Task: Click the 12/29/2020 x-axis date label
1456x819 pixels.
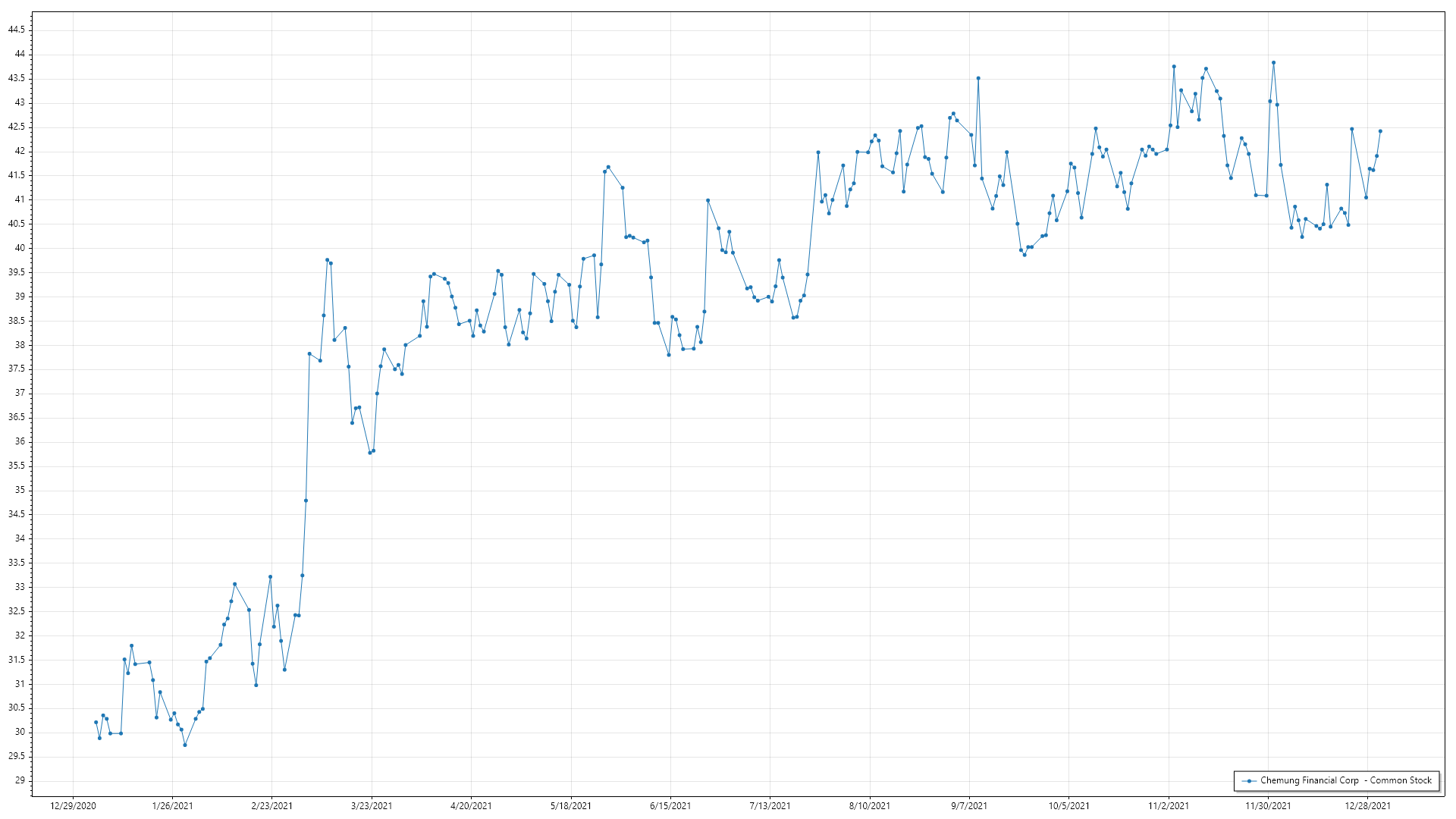Action: [73, 805]
